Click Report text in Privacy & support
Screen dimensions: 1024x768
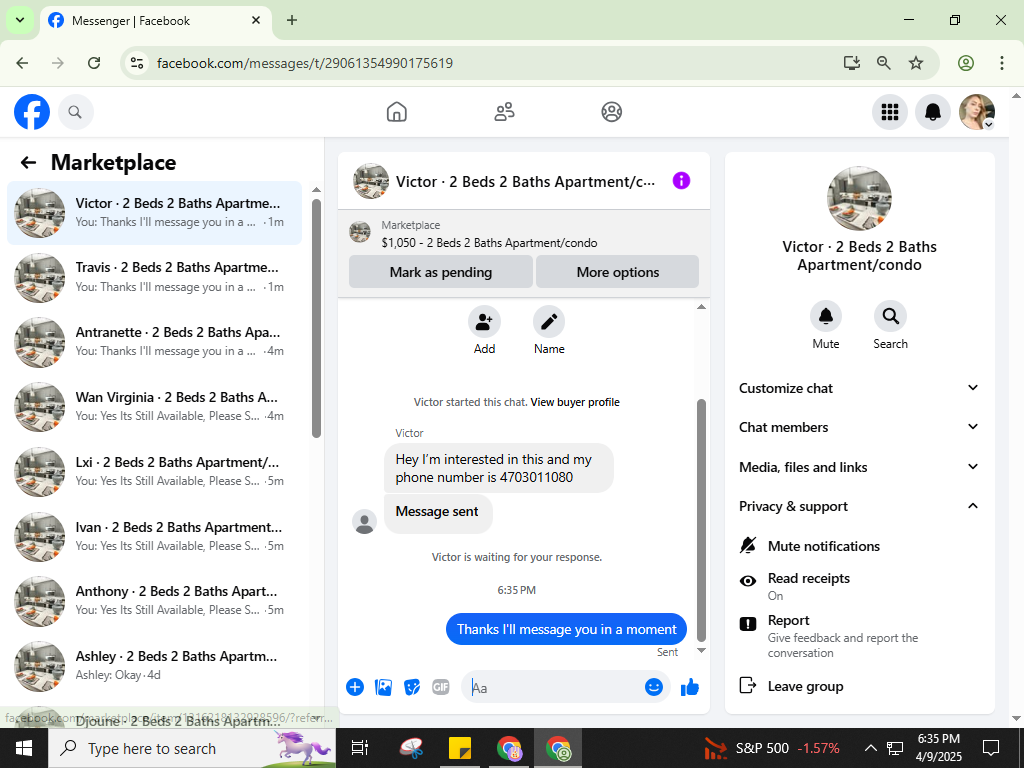coord(788,620)
